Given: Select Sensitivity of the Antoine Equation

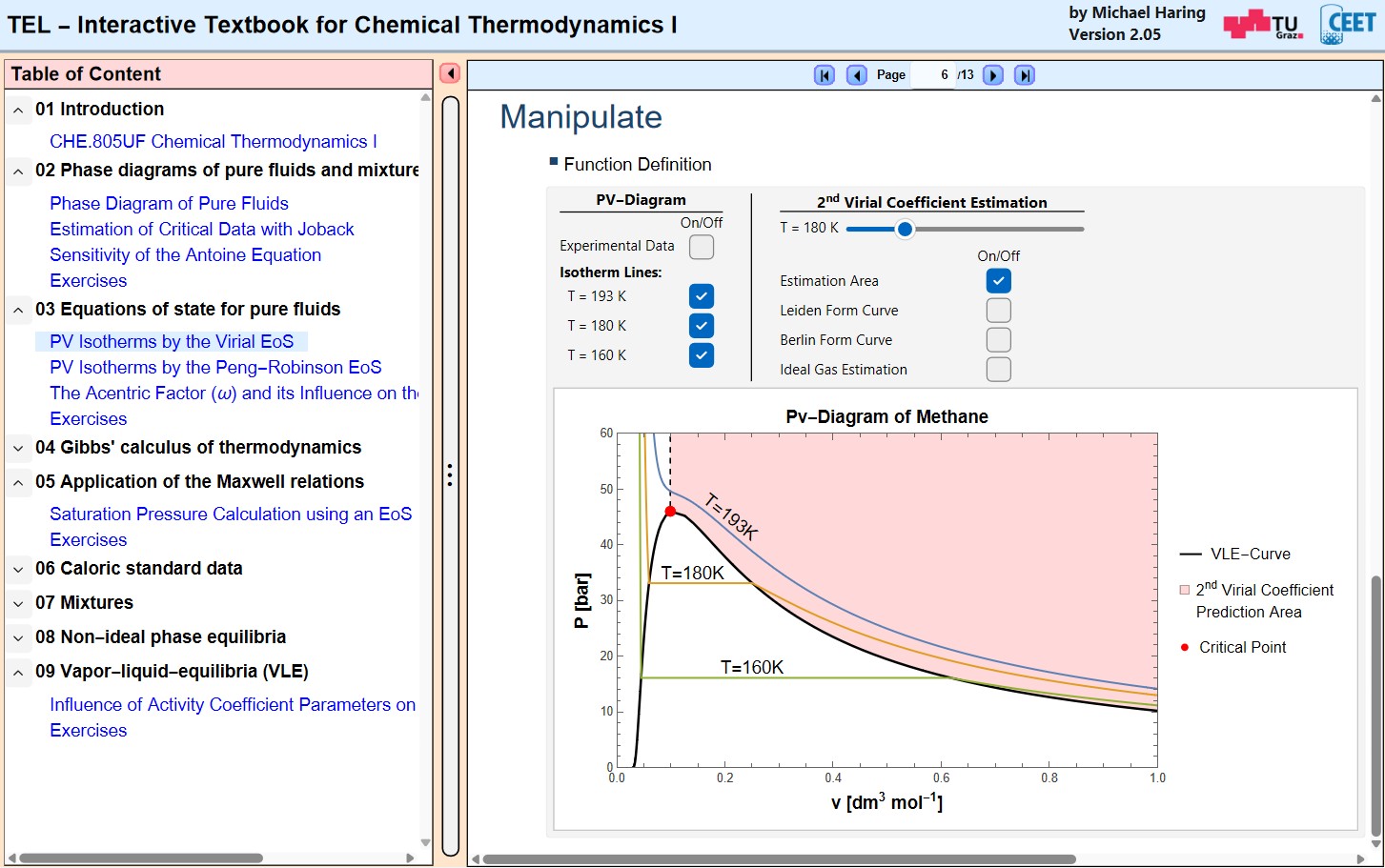Looking at the screenshot, I should [185, 255].
